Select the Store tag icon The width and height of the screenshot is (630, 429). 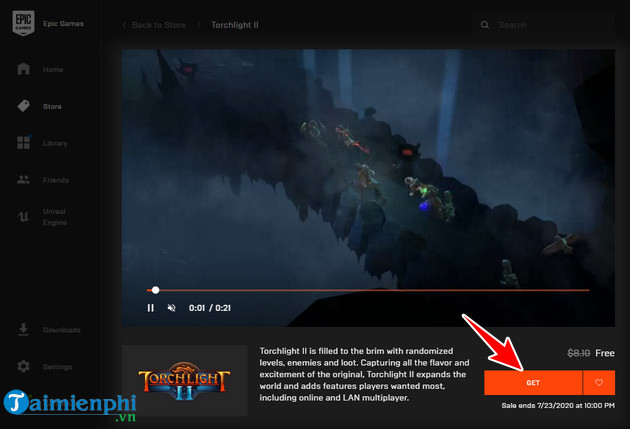click(x=23, y=106)
